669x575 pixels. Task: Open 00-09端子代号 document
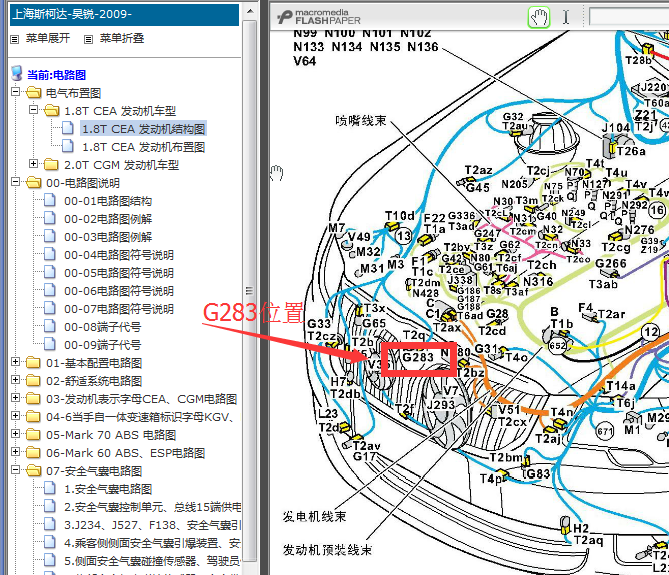tap(102, 345)
